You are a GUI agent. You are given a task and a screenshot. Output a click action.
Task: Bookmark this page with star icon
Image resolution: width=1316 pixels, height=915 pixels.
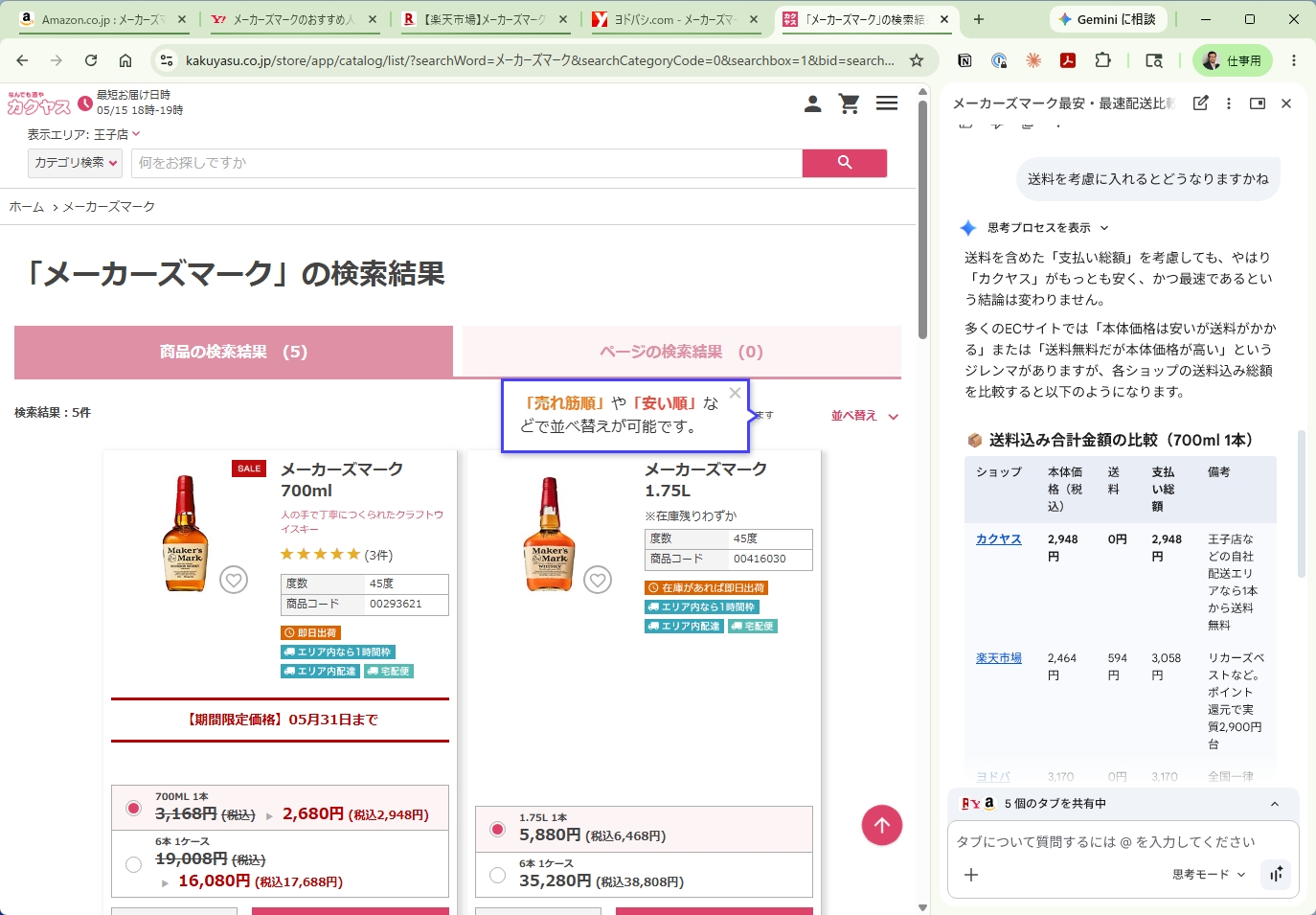point(917,60)
